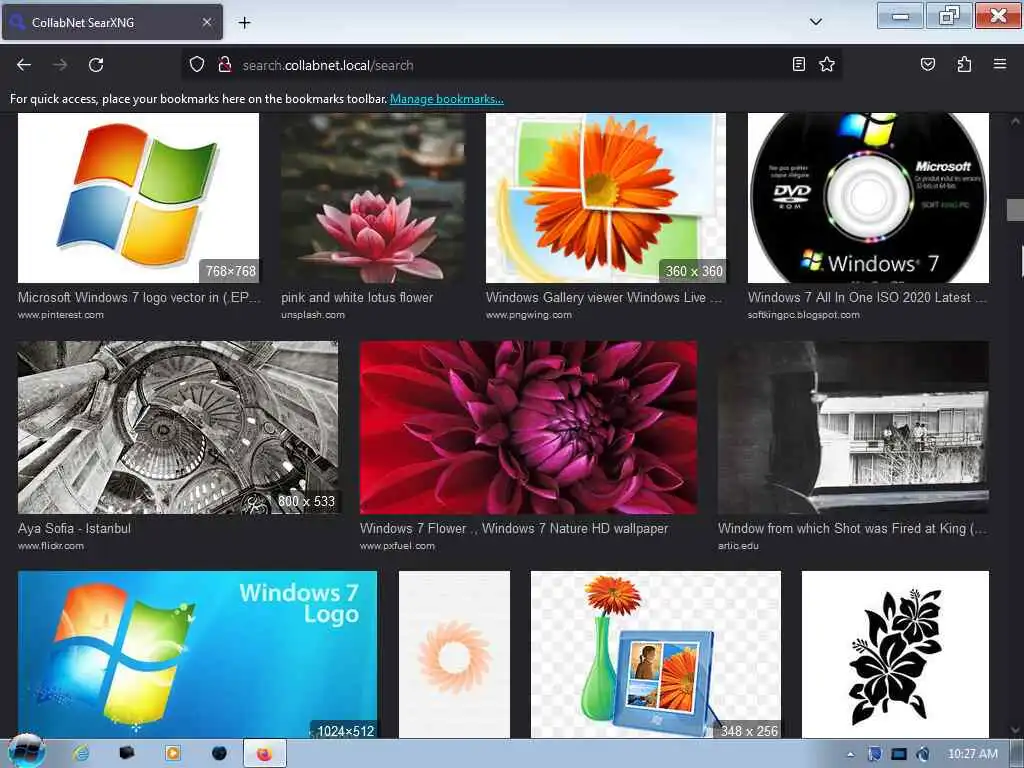
Task: Click the scrollbar down arrow
Action: tap(1016, 729)
